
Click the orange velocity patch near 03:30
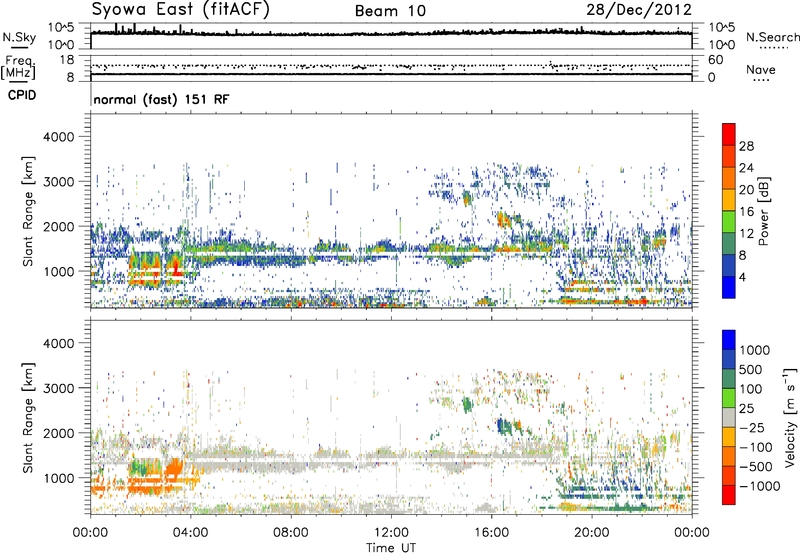174,469
